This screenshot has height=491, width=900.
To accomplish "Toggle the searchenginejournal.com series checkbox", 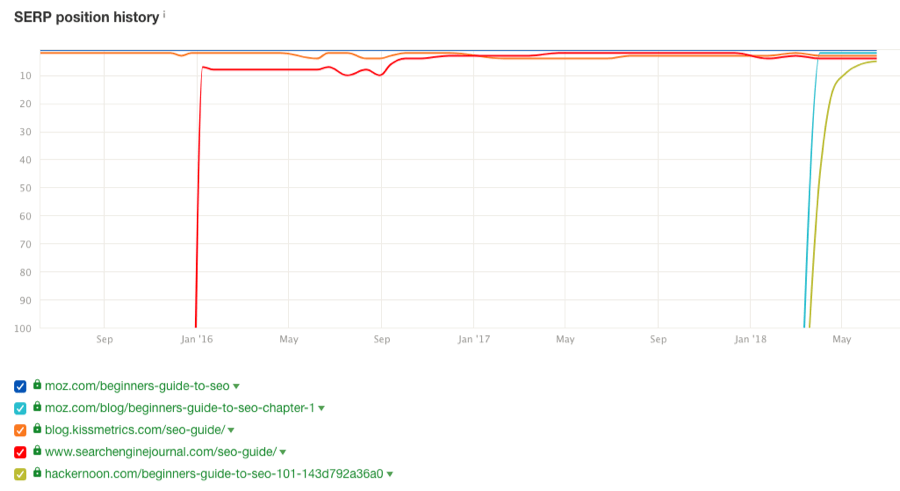I will (x=20, y=452).
